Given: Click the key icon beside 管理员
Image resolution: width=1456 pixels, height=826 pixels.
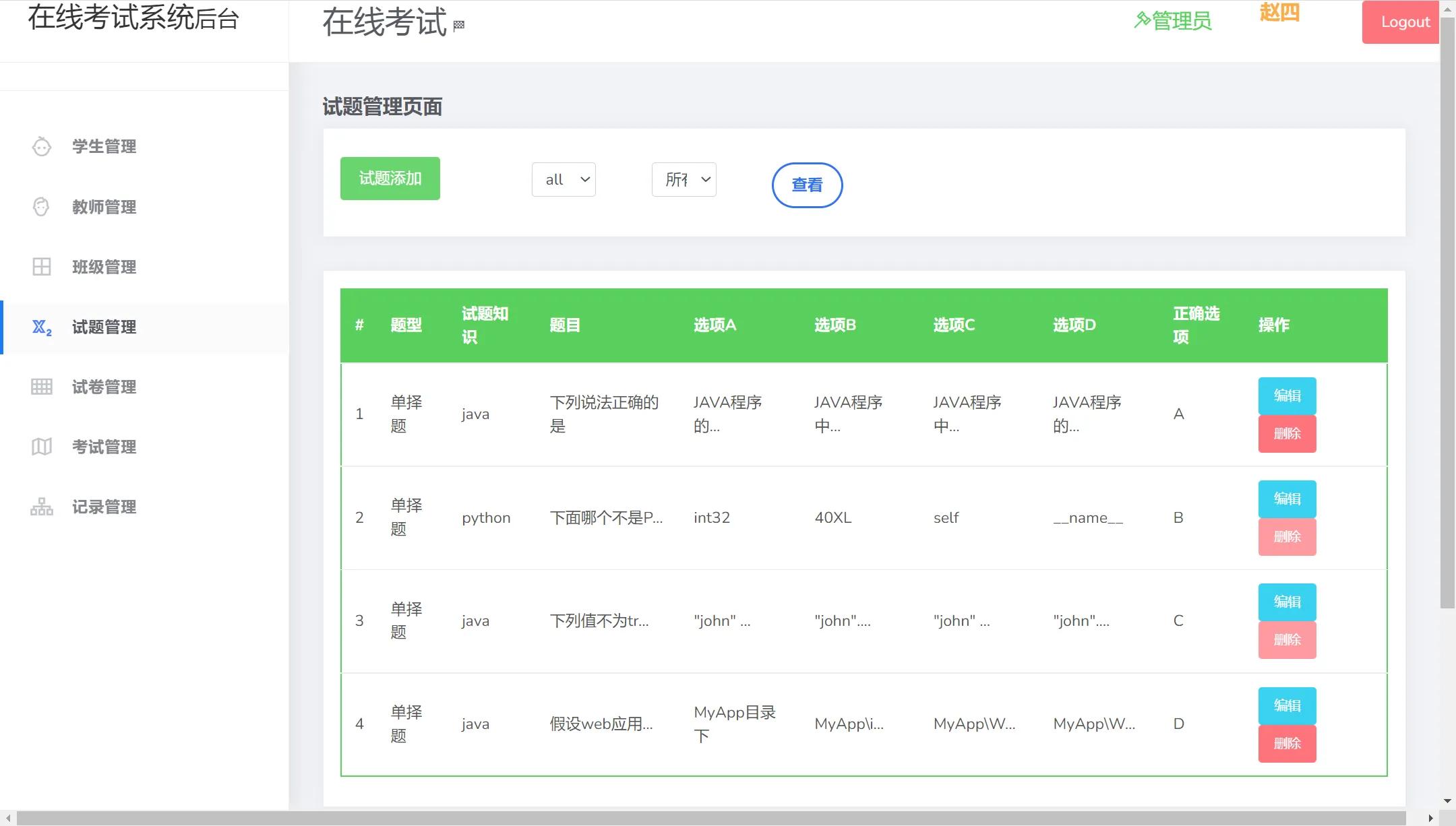Looking at the screenshot, I should pos(1141,20).
